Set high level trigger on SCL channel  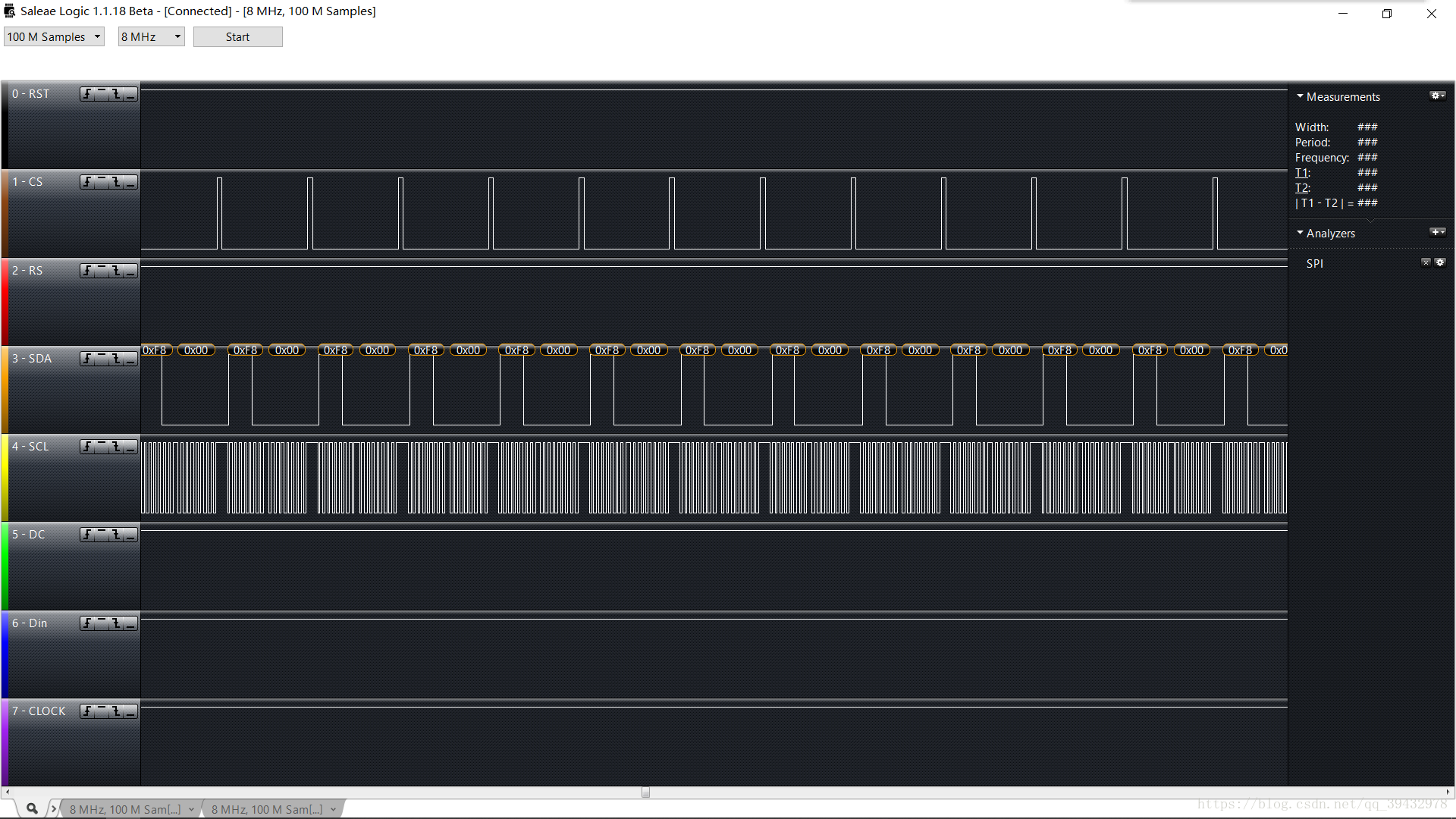click(x=102, y=447)
